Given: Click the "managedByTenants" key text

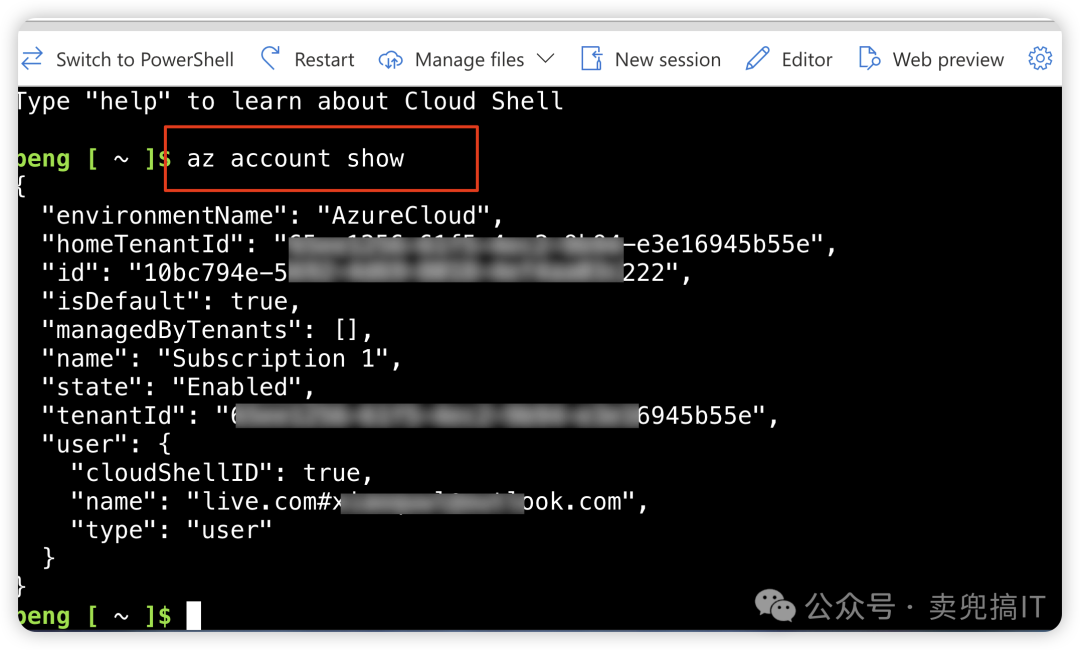Looking at the screenshot, I should (x=172, y=330).
